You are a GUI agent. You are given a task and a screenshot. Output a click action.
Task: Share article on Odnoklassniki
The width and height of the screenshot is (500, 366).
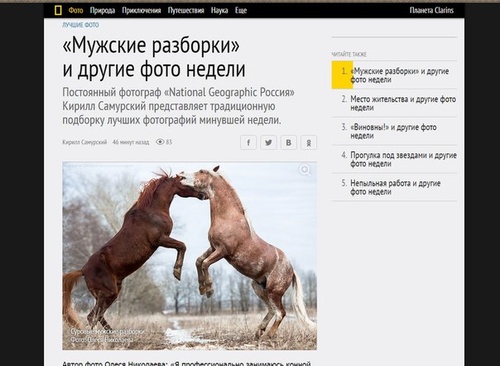[309, 143]
